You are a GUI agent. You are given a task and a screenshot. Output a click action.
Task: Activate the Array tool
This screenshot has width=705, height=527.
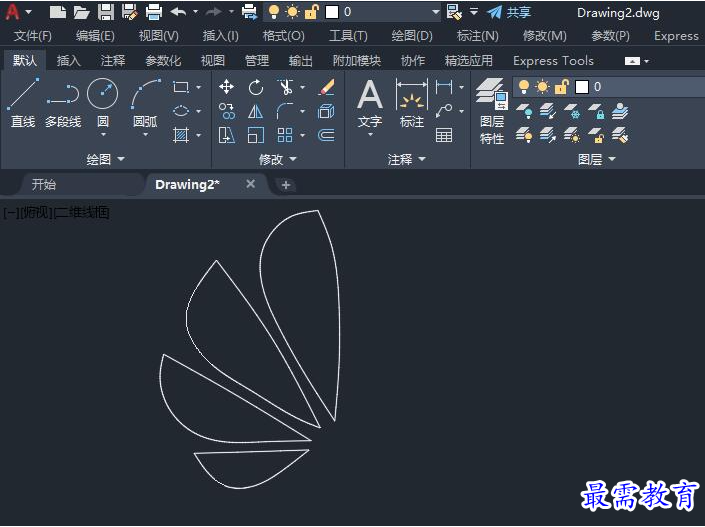click(285, 135)
